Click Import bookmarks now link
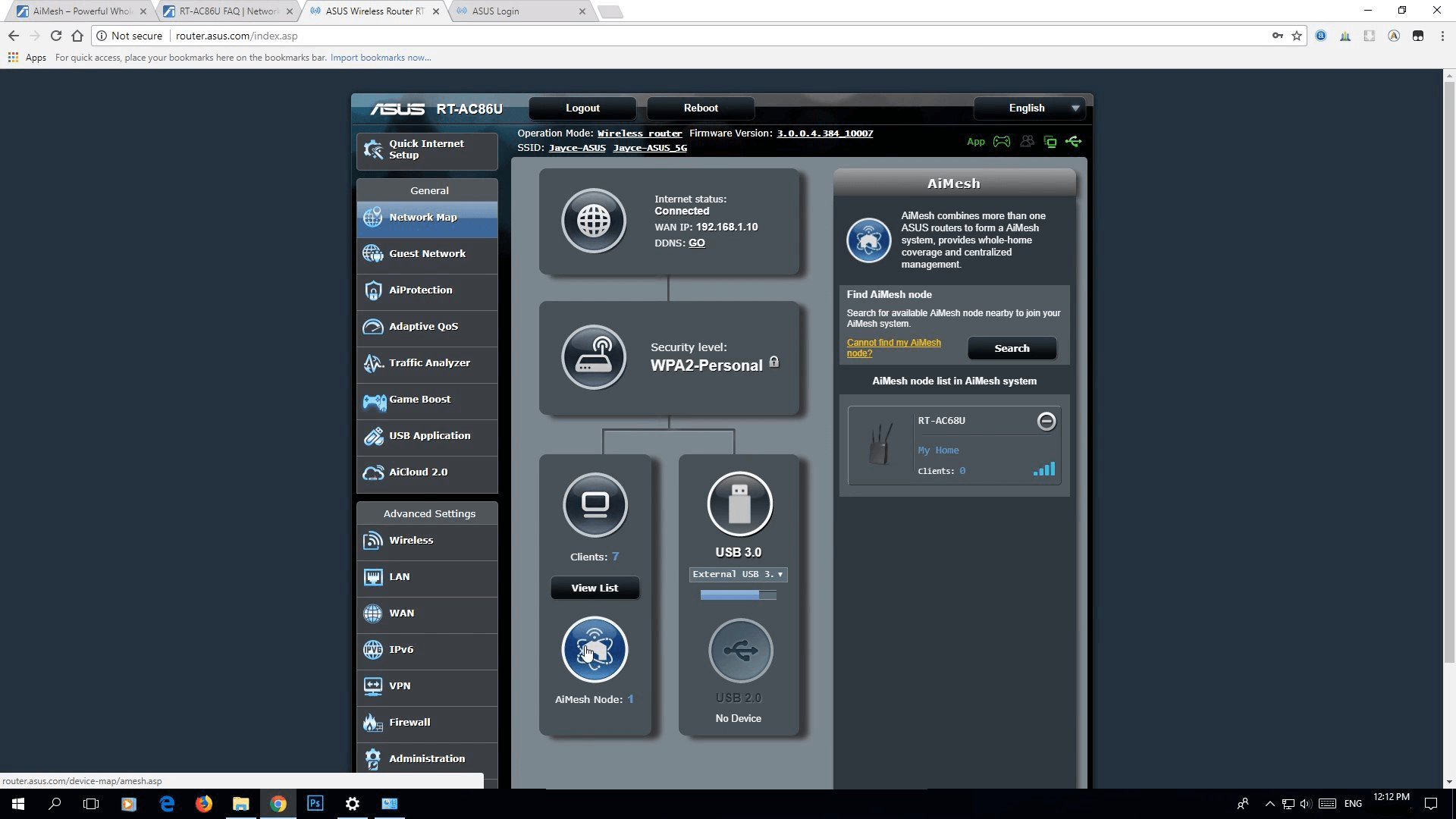The width and height of the screenshot is (1456, 819). coord(381,58)
